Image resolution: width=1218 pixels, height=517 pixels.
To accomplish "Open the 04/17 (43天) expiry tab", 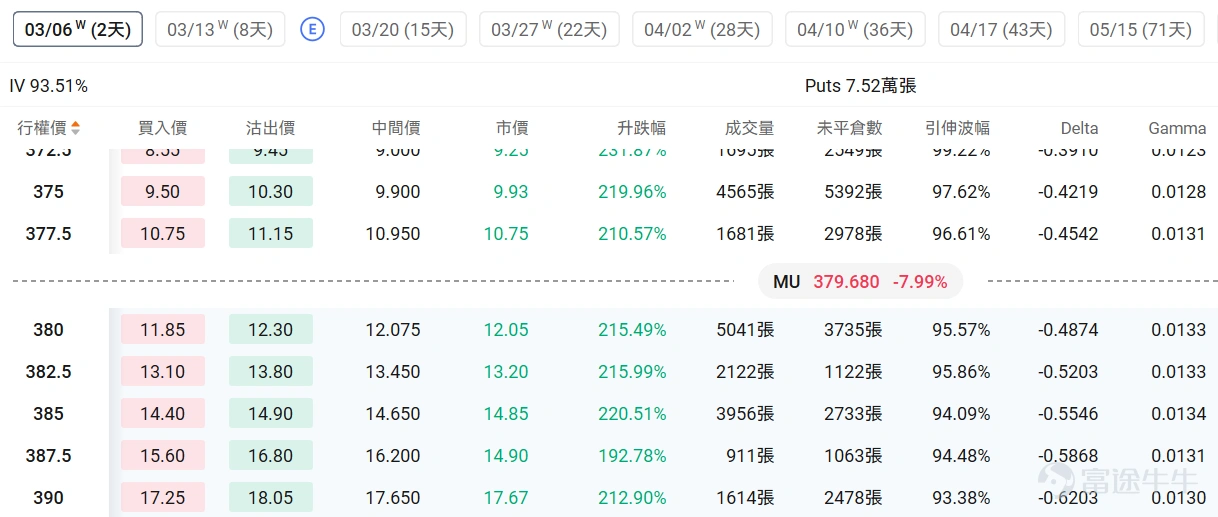I will pyautogui.click(x=1001, y=29).
